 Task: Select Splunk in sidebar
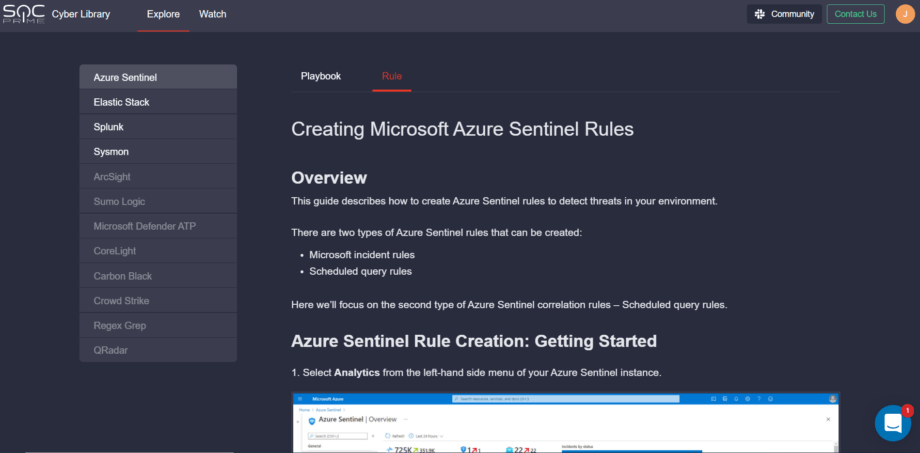click(158, 127)
